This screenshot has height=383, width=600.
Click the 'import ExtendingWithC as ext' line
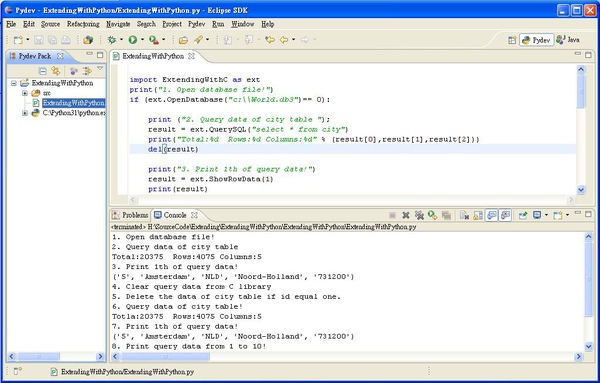point(195,80)
